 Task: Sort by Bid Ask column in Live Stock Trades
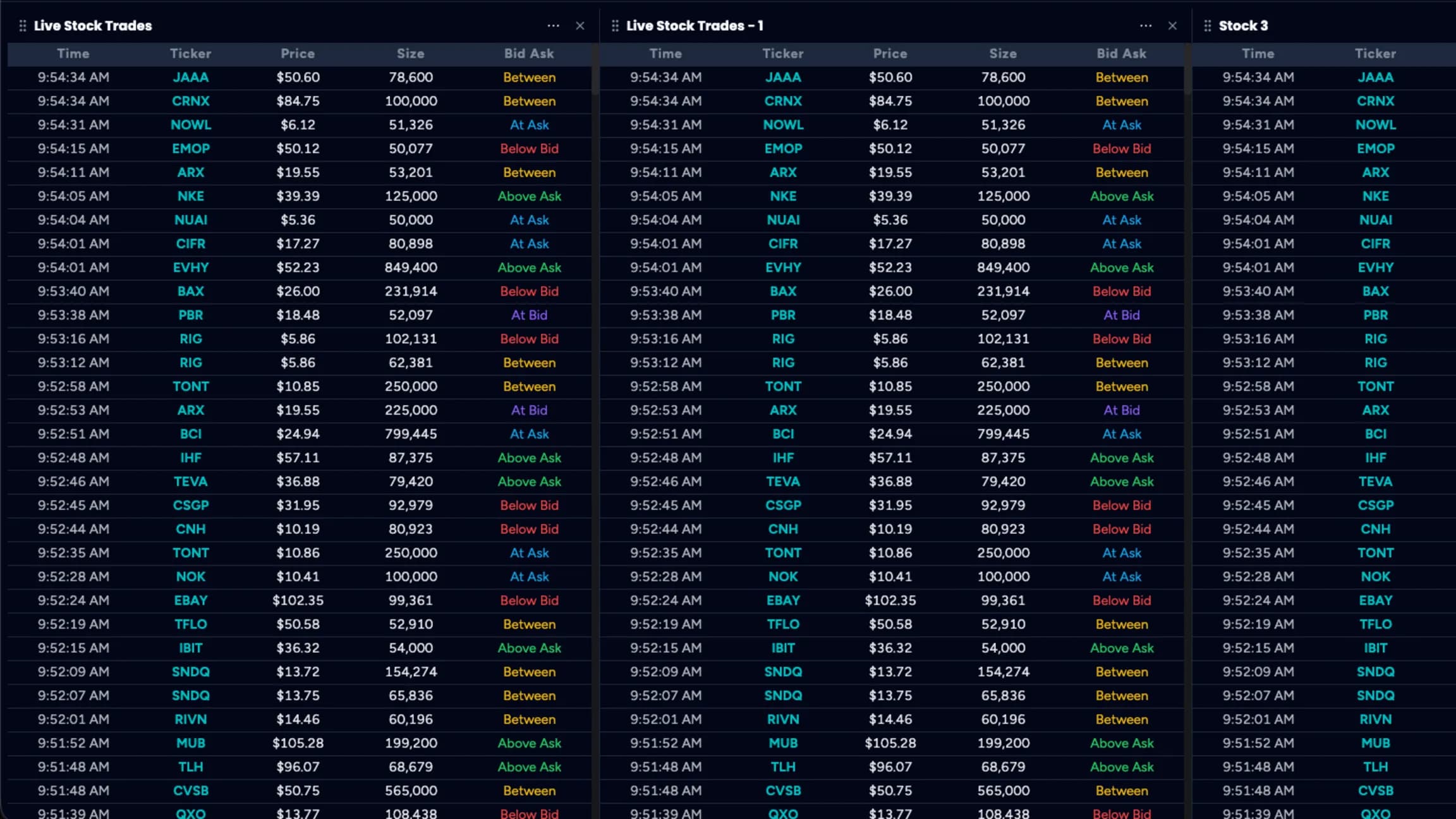click(x=529, y=54)
